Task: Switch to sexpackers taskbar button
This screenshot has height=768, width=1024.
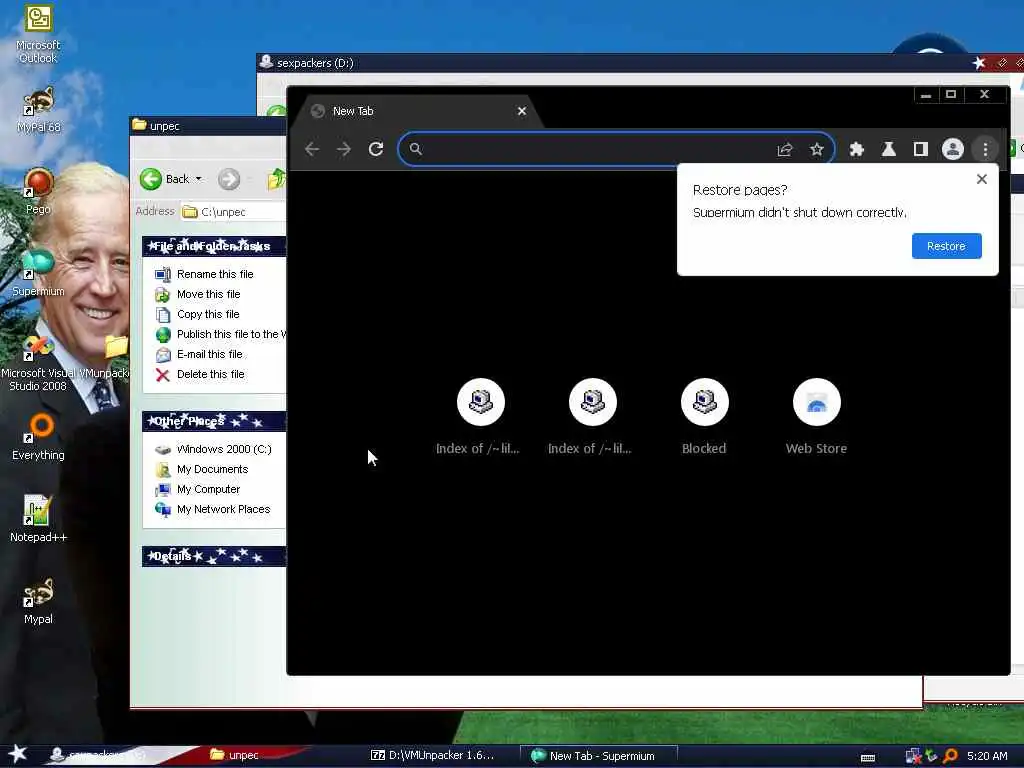Action: [98, 755]
